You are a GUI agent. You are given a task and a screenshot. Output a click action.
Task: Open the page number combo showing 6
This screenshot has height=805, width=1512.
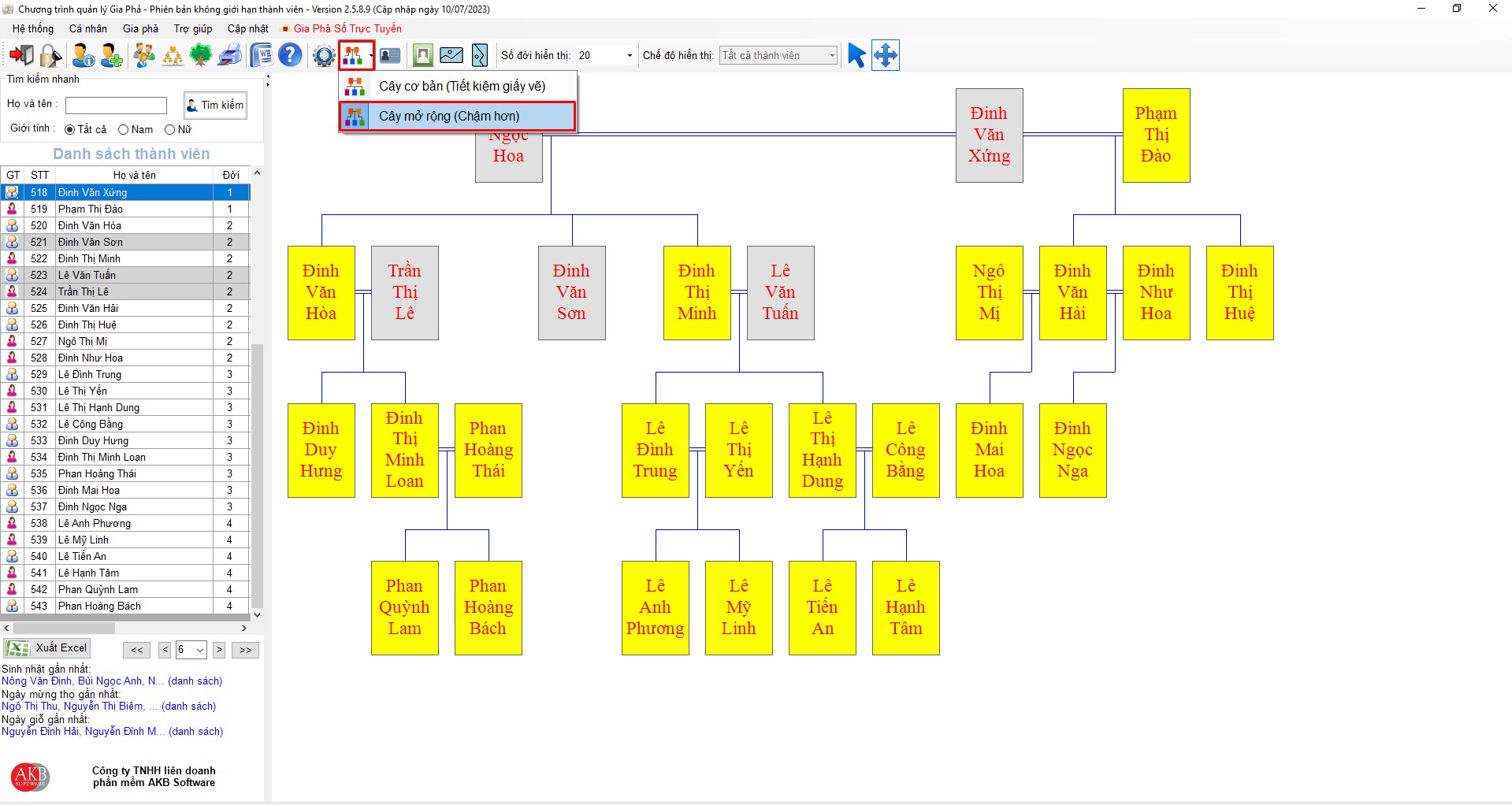191,650
